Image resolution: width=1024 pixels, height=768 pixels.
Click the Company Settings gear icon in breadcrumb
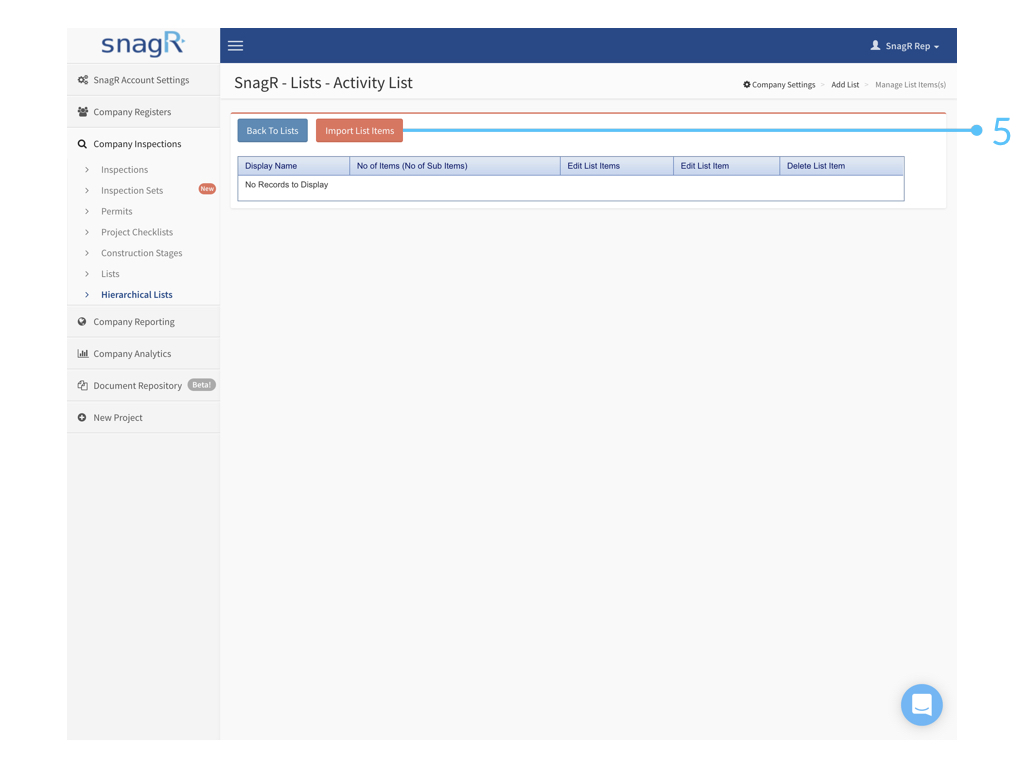coord(746,84)
